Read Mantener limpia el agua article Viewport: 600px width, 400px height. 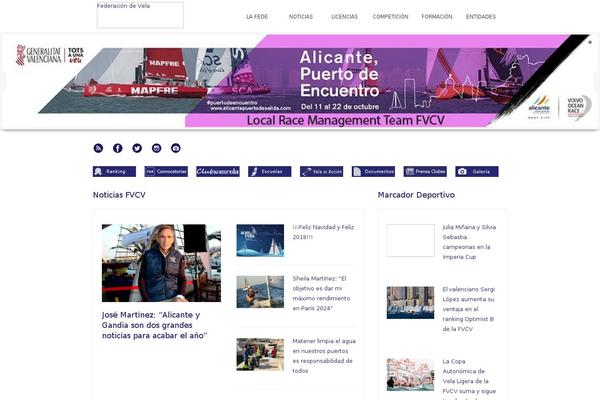[x=324, y=356]
